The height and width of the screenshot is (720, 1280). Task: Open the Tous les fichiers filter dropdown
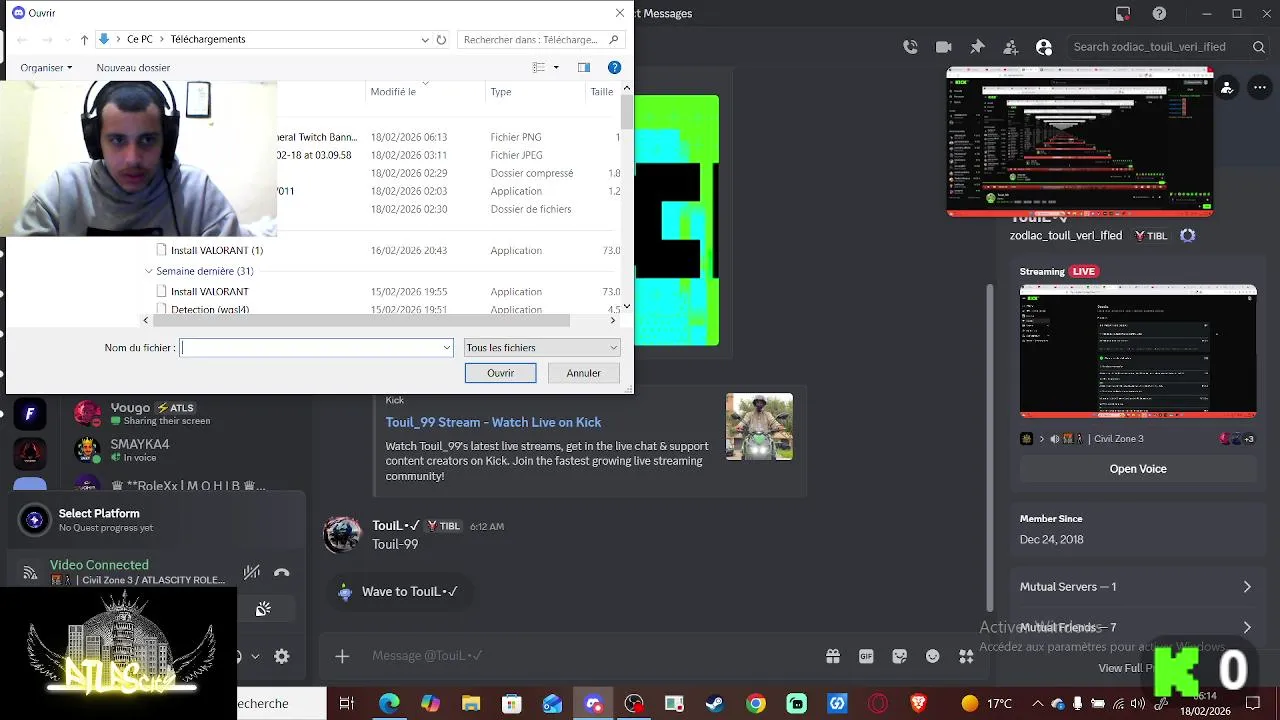point(542,347)
